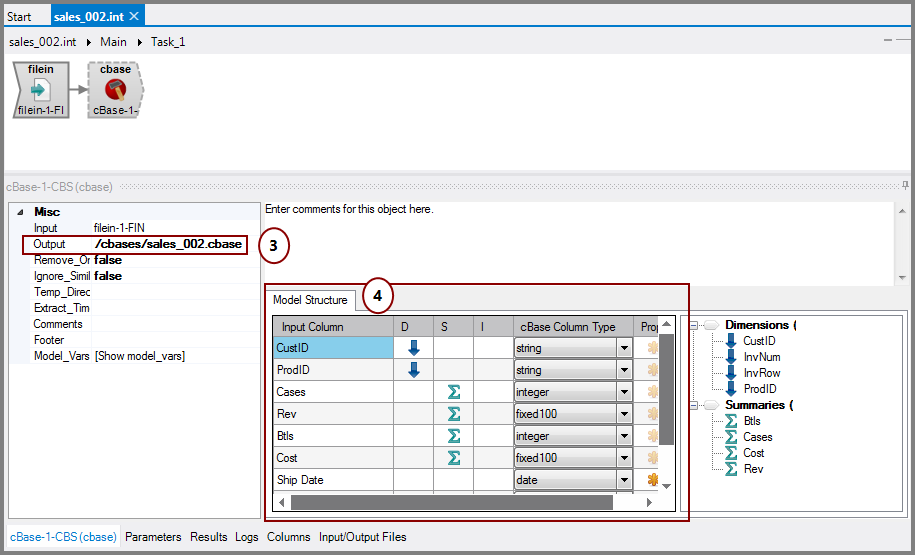Image resolution: width=915 pixels, height=555 pixels.
Task: Collapse the Dimensions tree node
Action: [x=693, y=325]
